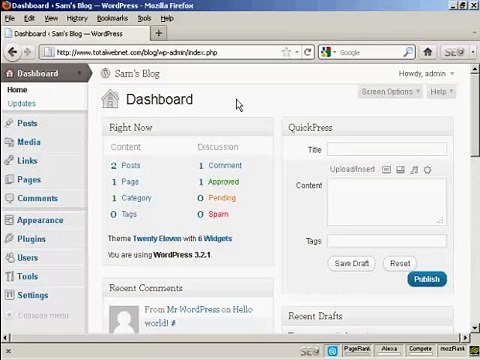480x360 pixels.
Task: Click the blue round icon in status bar
Action: tap(332, 351)
